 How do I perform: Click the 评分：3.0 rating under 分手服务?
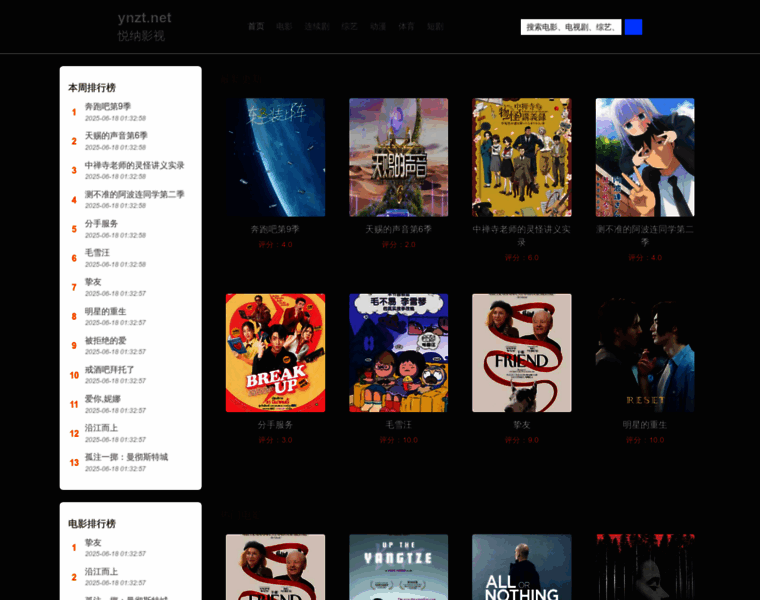[x=275, y=440]
